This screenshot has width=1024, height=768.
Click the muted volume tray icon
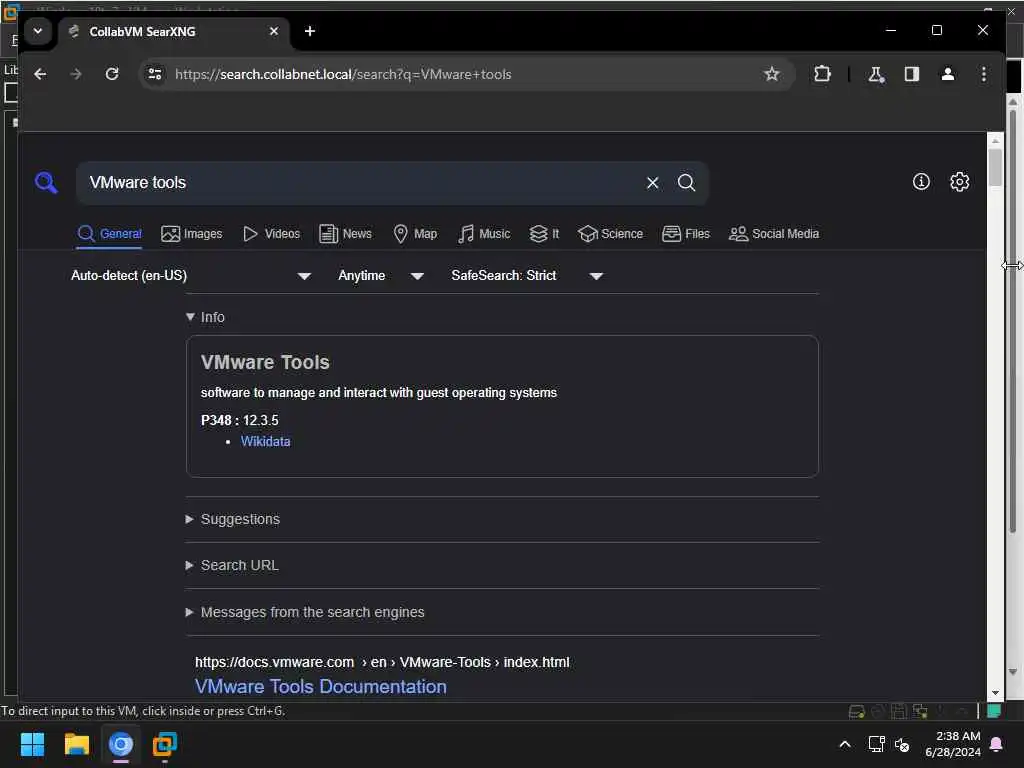point(902,744)
